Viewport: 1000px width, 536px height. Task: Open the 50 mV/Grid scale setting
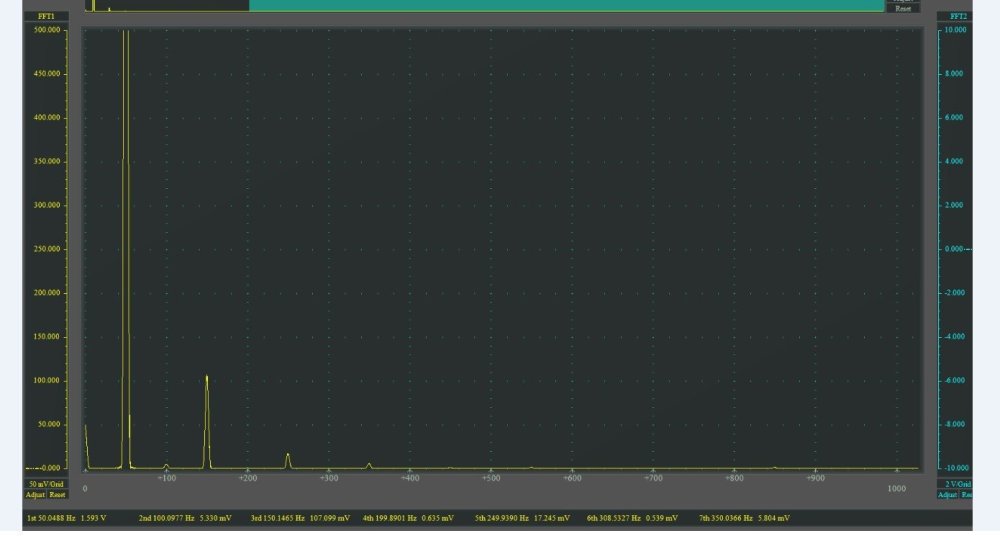pyautogui.click(x=46, y=484)
